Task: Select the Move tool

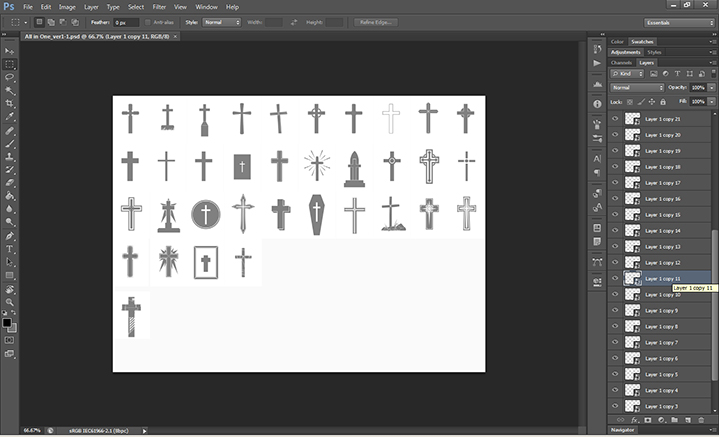Action: click(10, 50)
